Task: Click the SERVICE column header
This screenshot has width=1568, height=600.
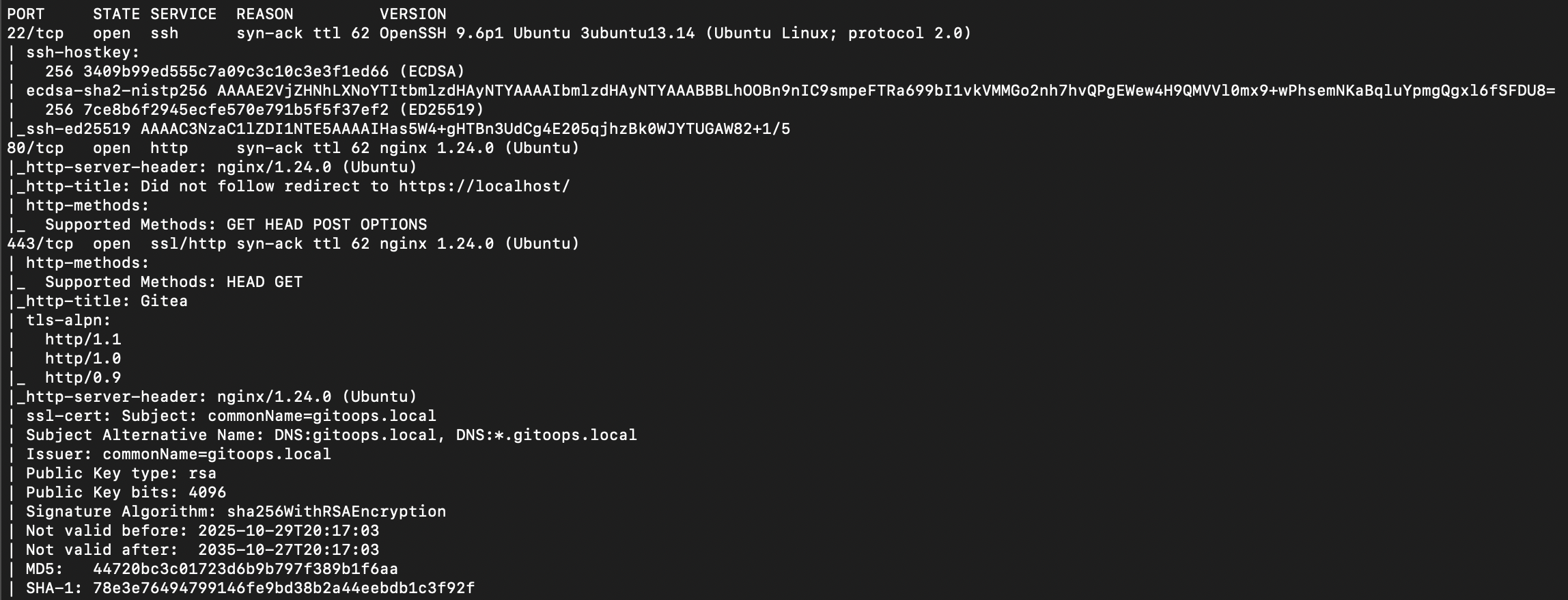Action: (183, 14)
